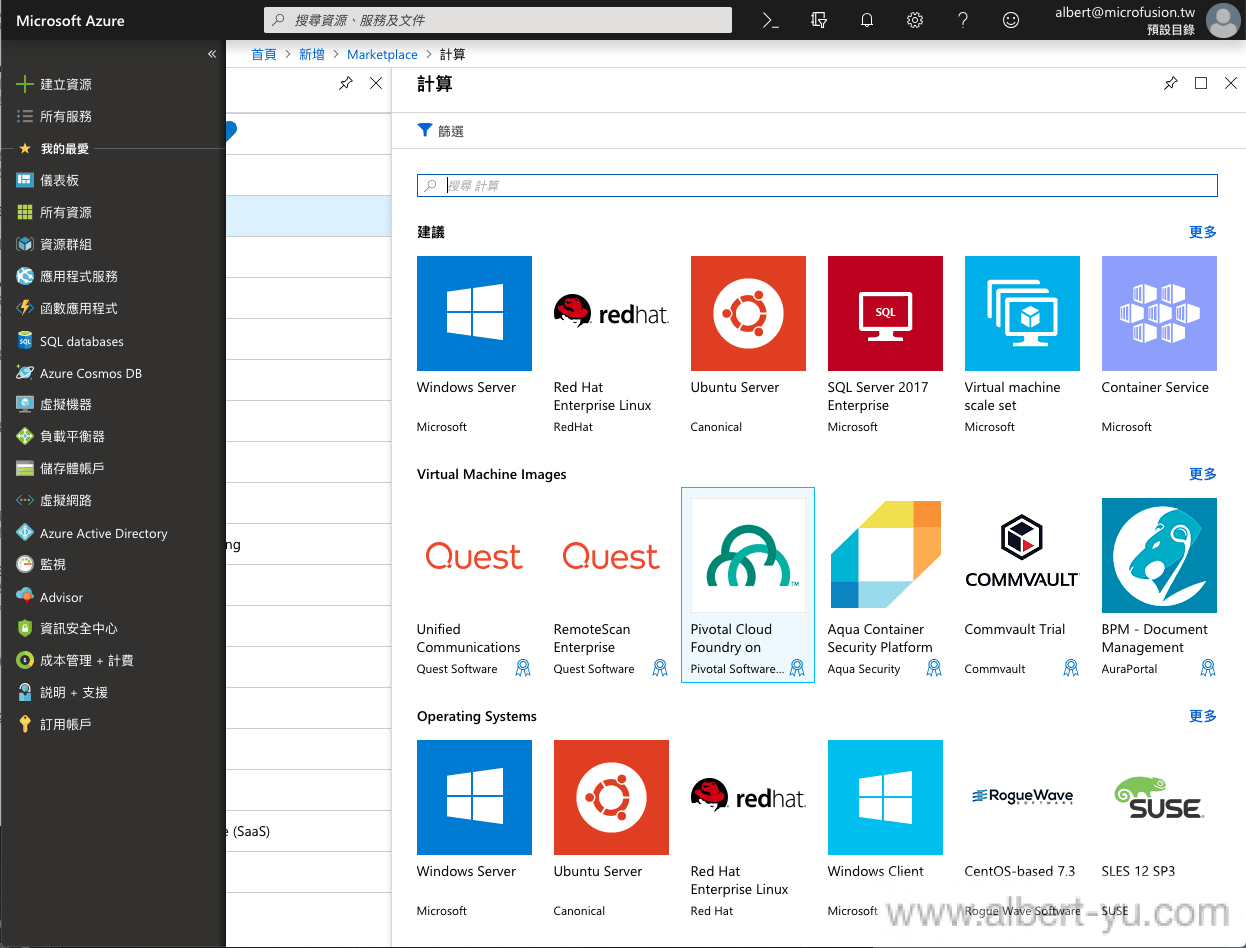This screenshot has width=1246, height=948.
Task: Click the Commvault certified badge icon
Action: [x=1071, y=668]
